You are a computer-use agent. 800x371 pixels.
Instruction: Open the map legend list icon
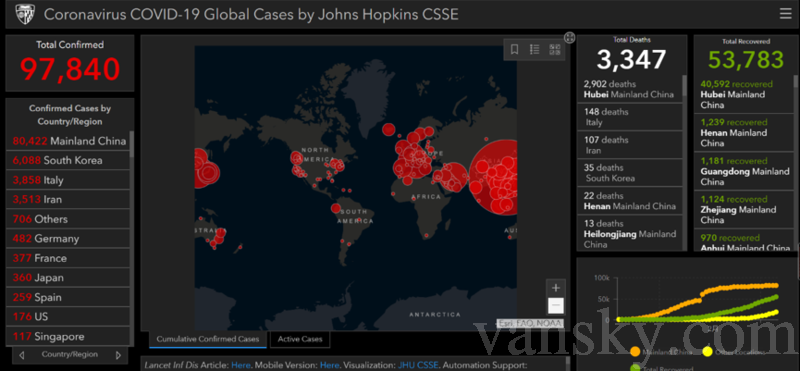coord(534,49)
